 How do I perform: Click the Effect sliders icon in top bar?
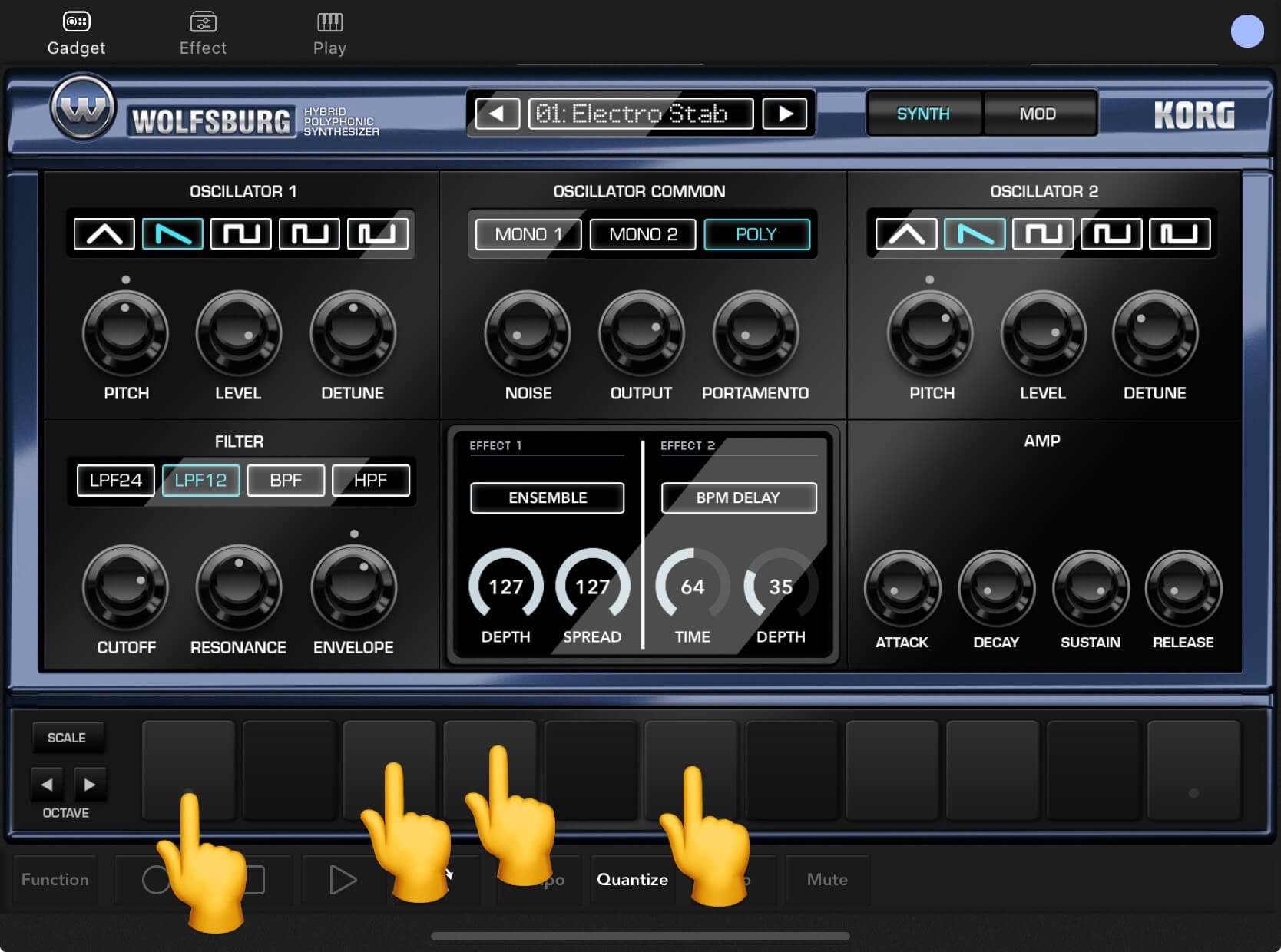tap(203, 21)
